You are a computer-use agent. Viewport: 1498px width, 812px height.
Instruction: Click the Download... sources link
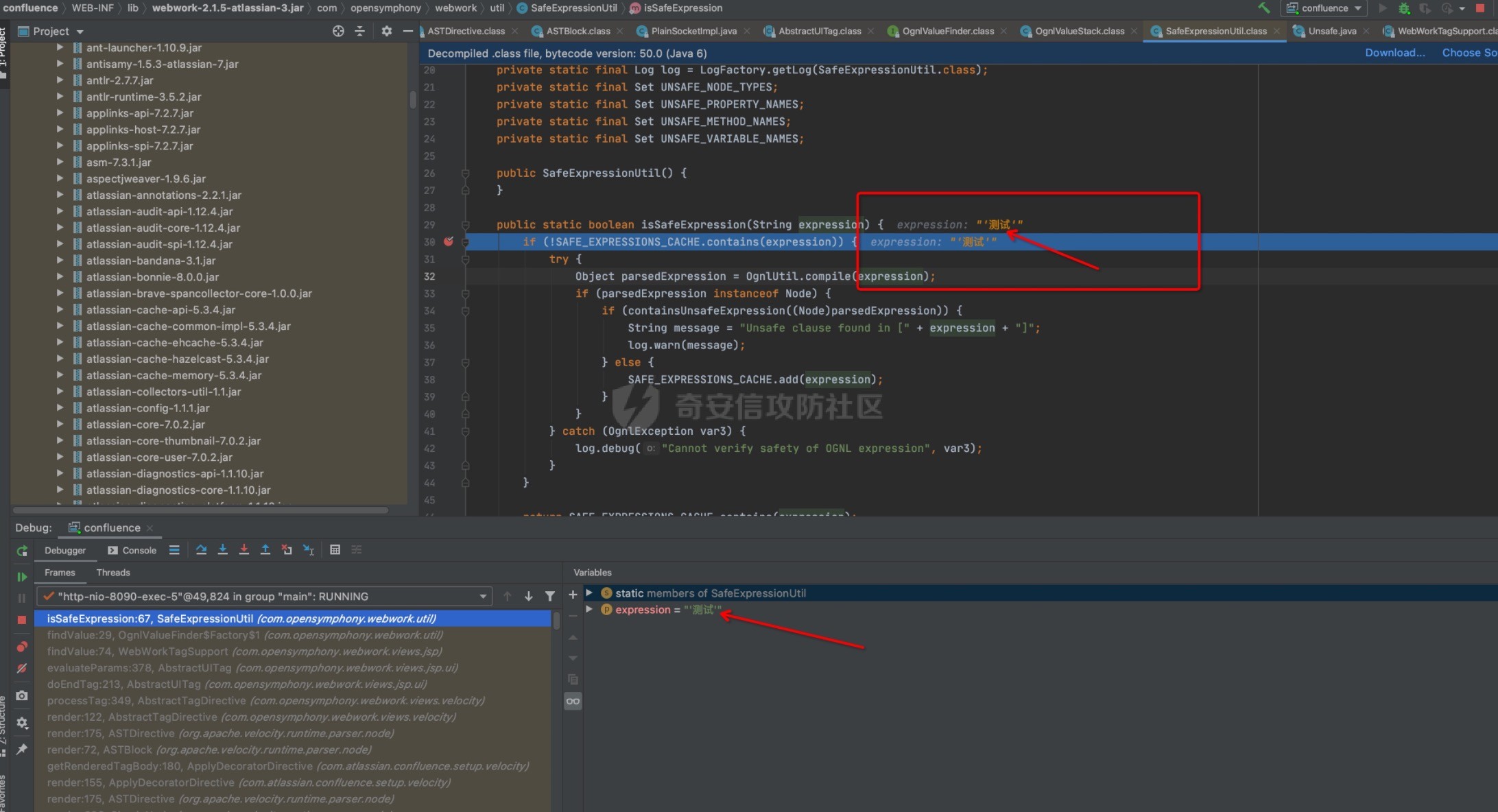point(1394,53)
